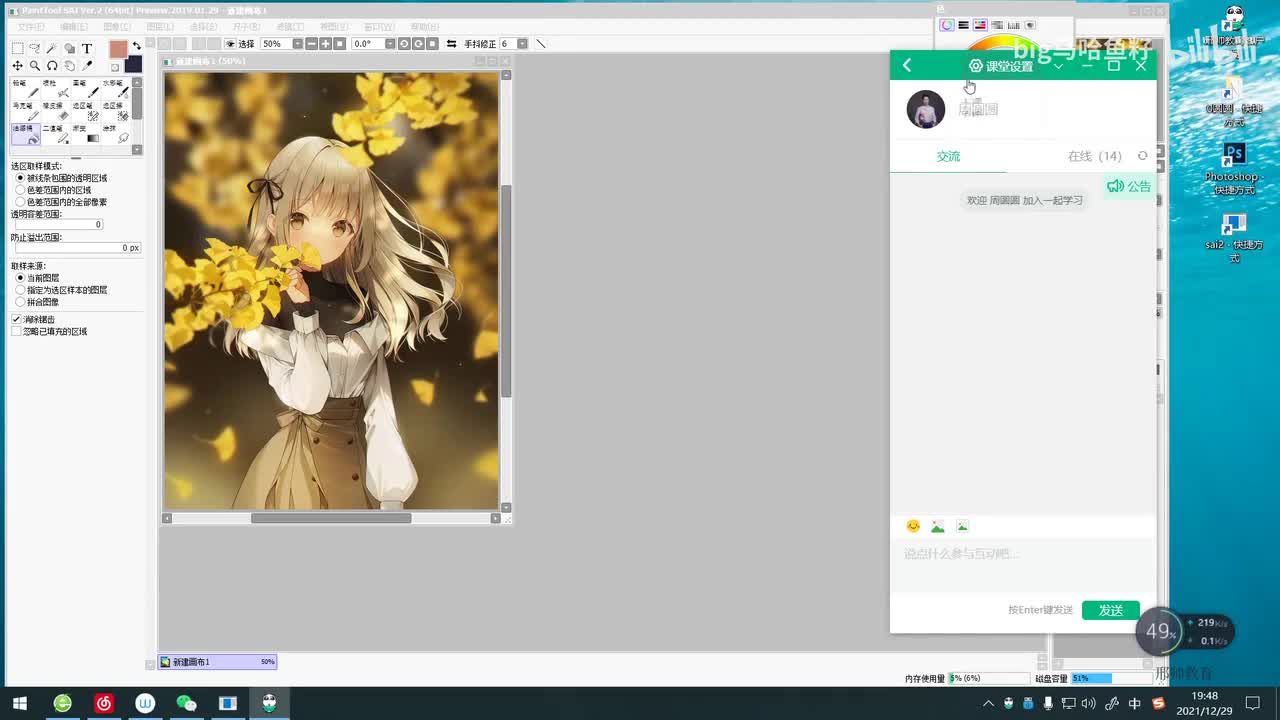Open the 手抖修正 stabilizer dropdown
This screenshot has height=720, width=1280.
point(524,44)
